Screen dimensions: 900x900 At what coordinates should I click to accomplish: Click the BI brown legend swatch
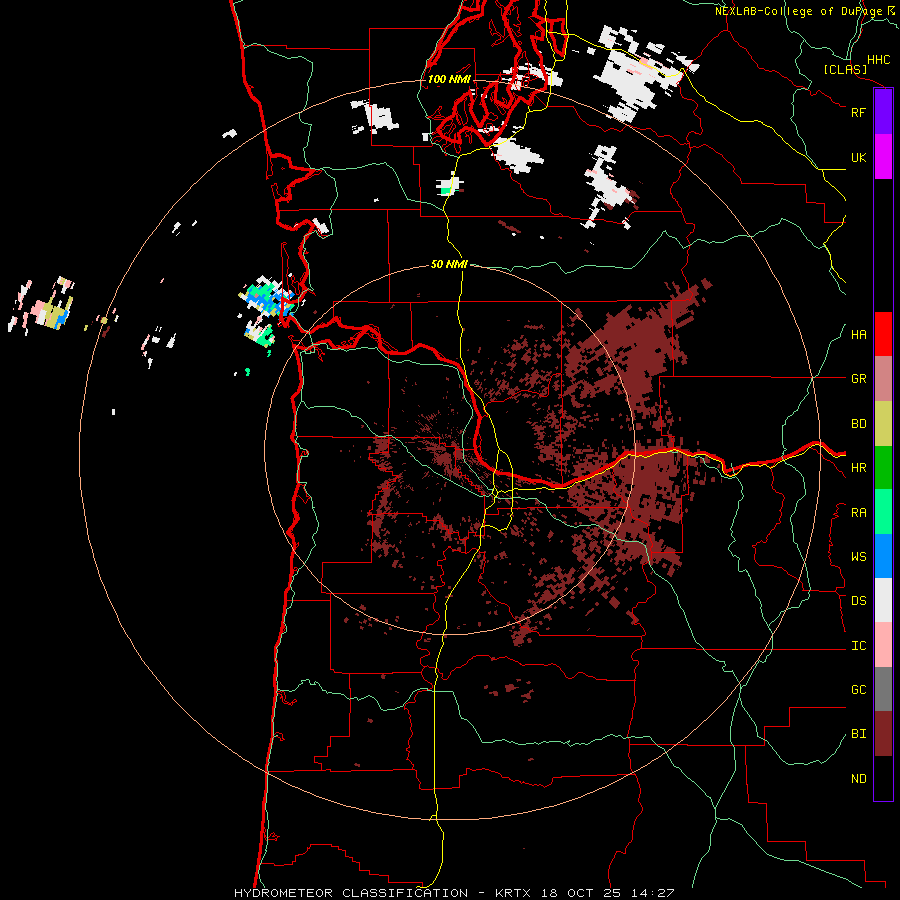pyautogui.click(x=883, y=734)
